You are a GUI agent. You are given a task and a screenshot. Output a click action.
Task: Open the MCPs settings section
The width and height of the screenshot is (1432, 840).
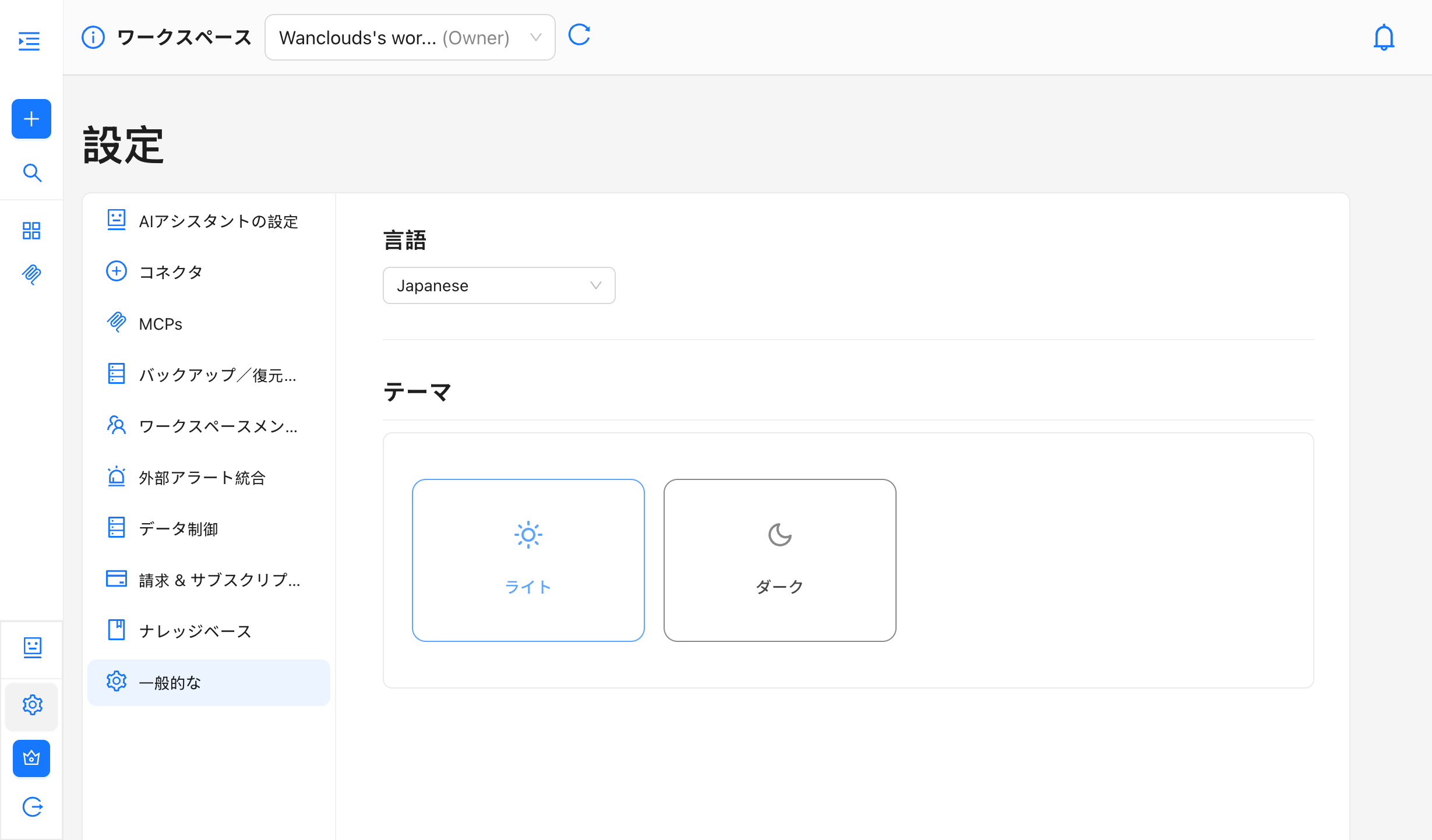[x=160, y=324]
